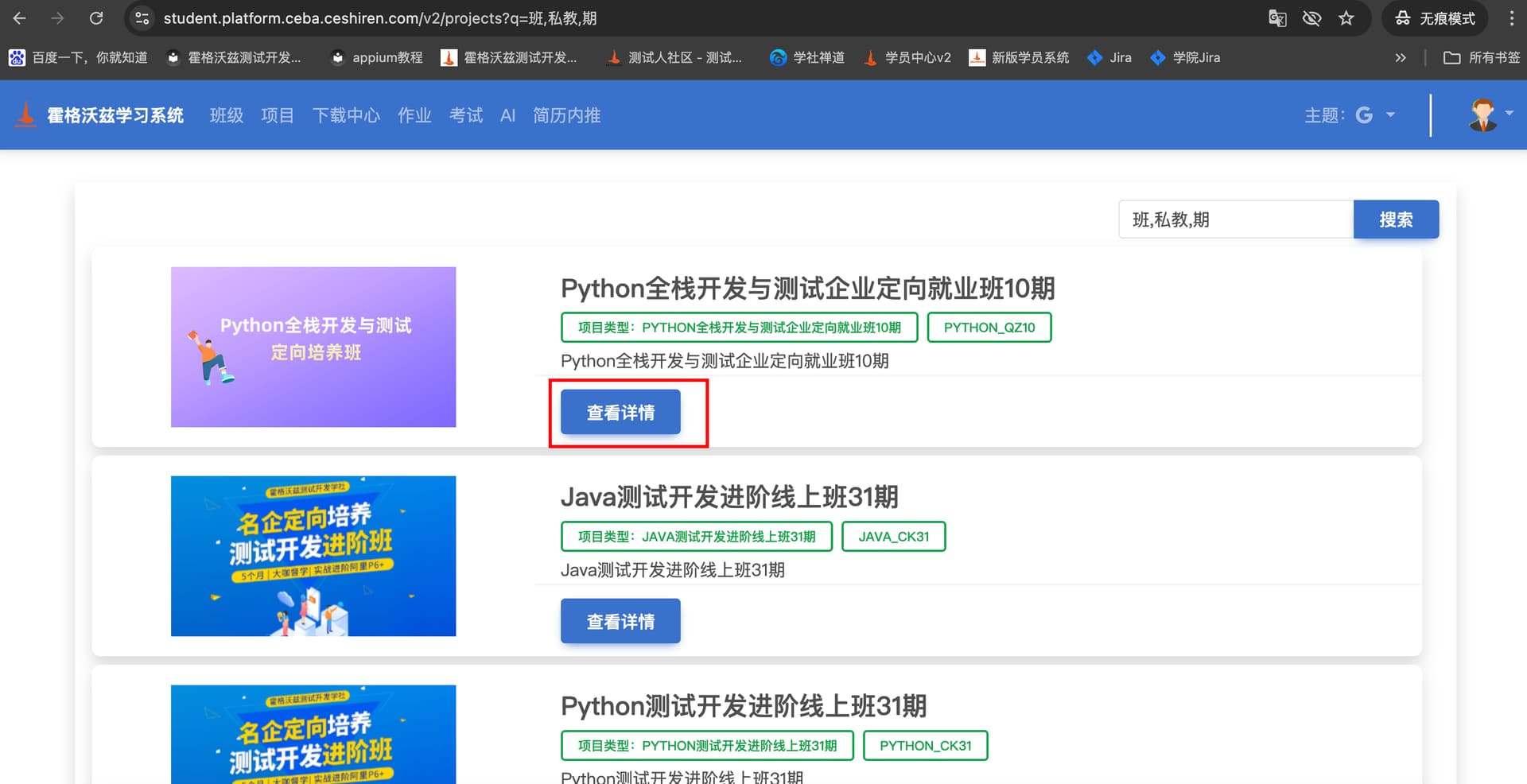Screen dimensions: 1527x784
Task: Click the 霍格沃兹学习系统 logo
Action: [x=99, y=115]
